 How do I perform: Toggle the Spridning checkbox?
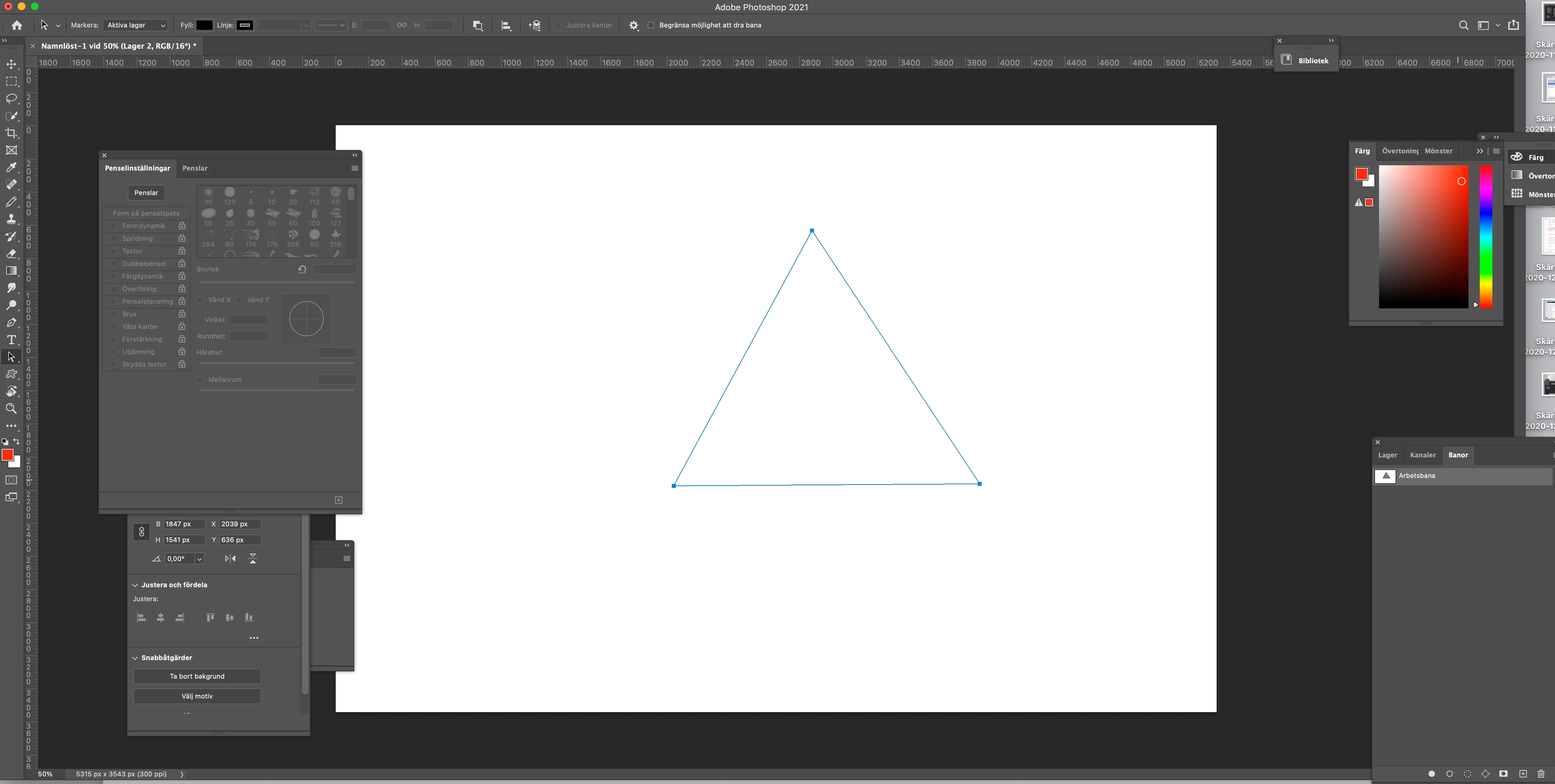point(113,238)
